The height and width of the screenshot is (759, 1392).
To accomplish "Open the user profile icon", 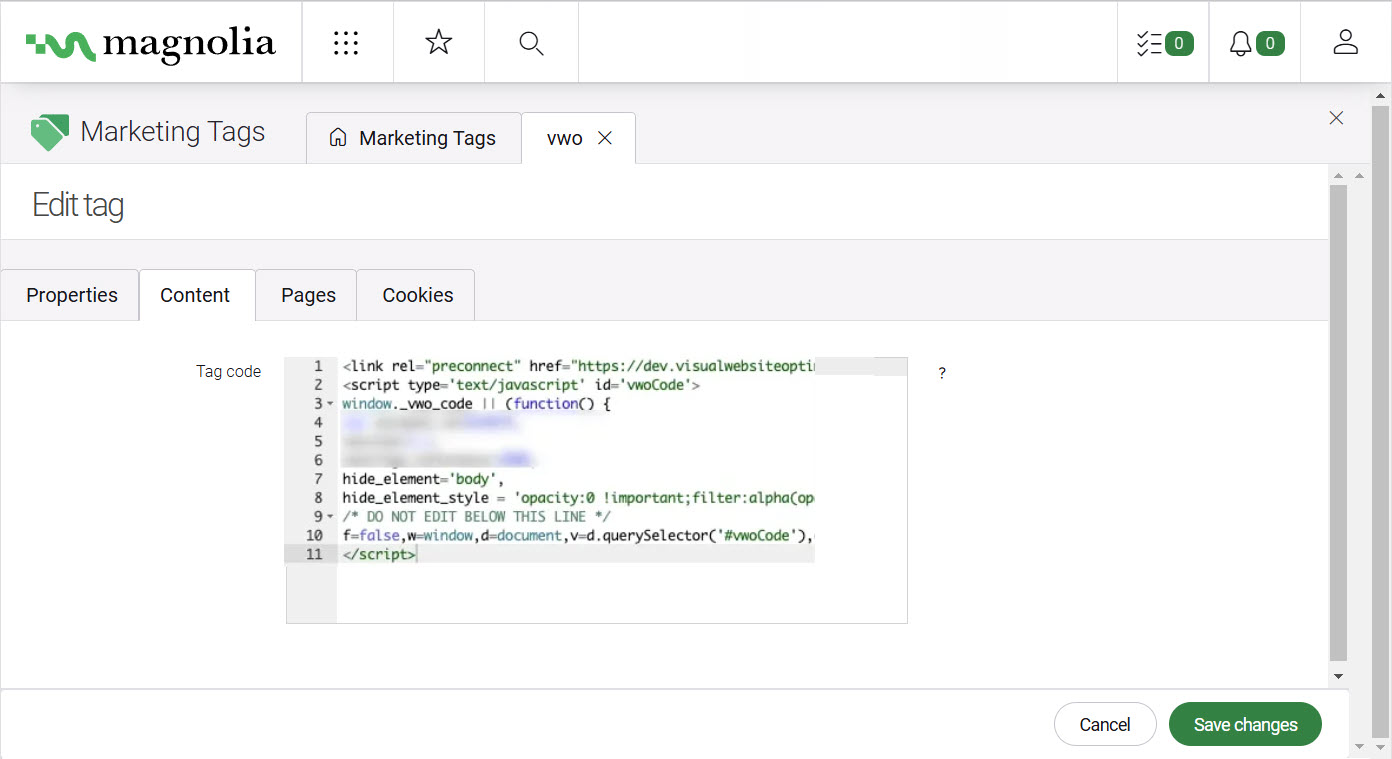I will pyautogui.click(x=1345, y=43).
